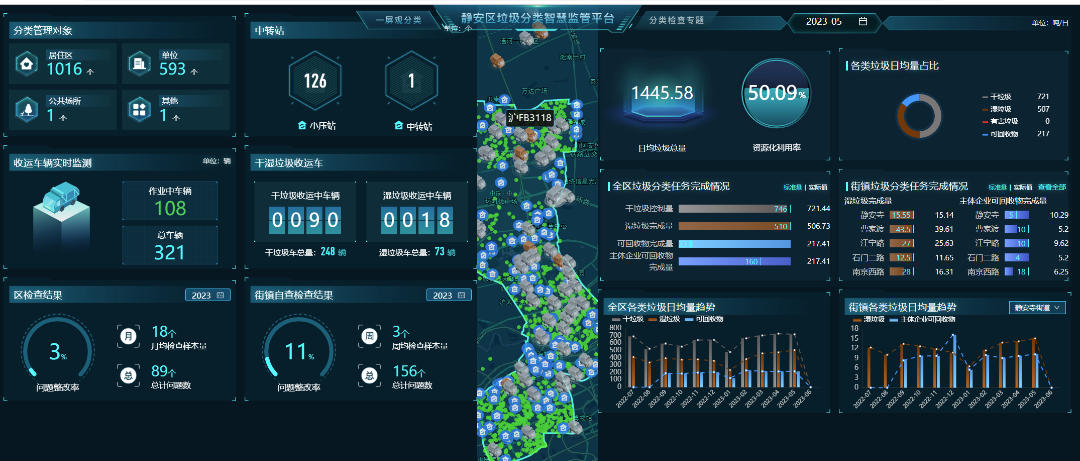Open the 2023 05 date picker
Screen dimensions: 1080x461
coord(833,21)
